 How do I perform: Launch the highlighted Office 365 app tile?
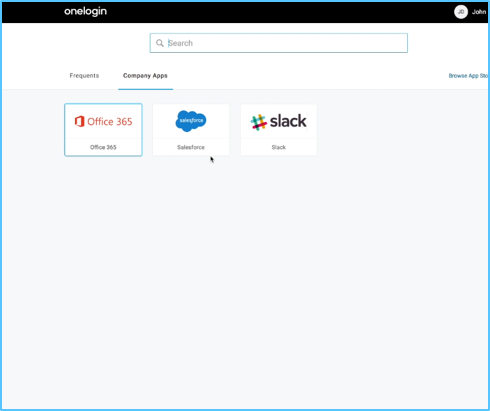103,130
